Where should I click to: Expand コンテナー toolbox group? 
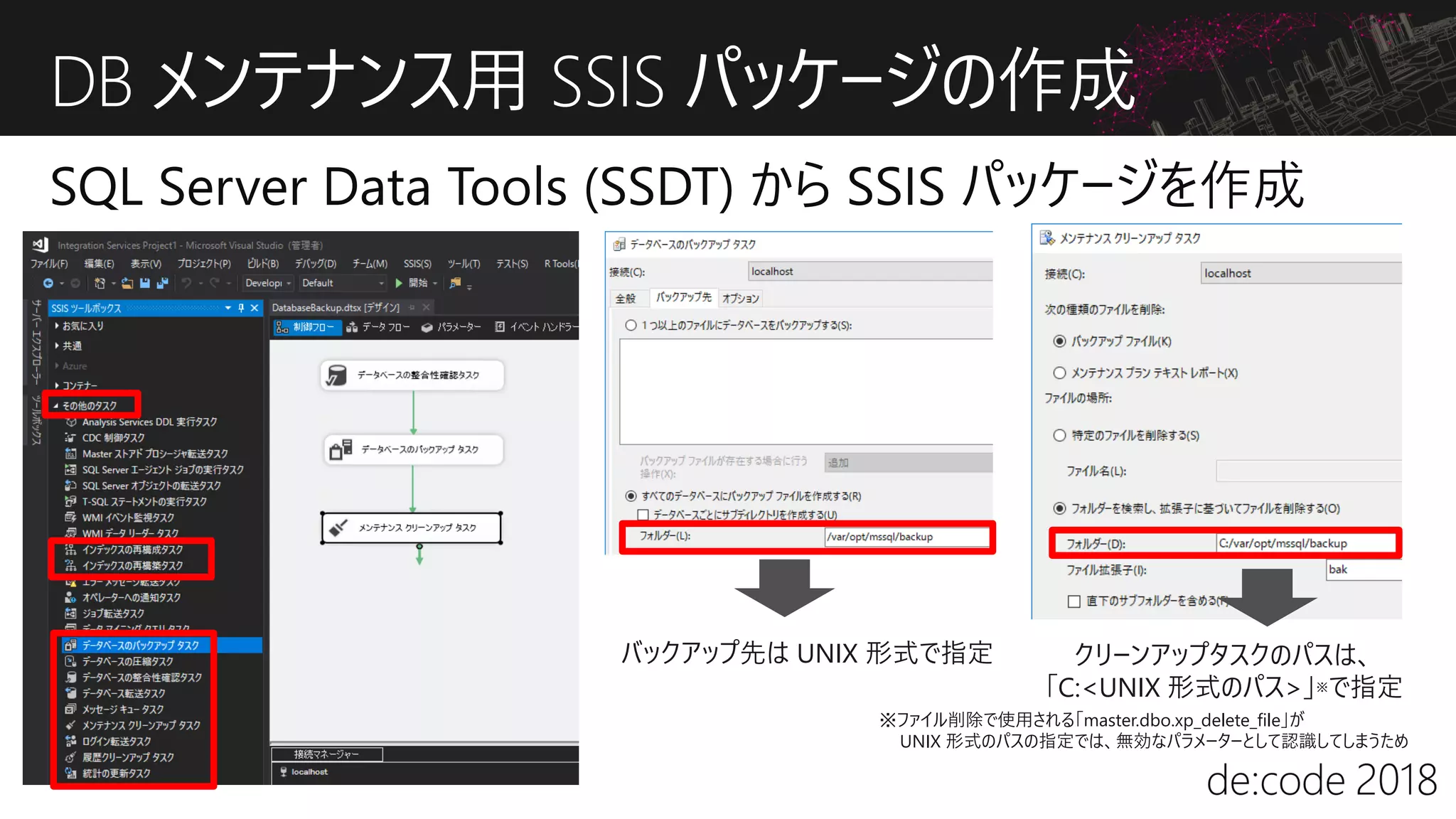(57, 385)
